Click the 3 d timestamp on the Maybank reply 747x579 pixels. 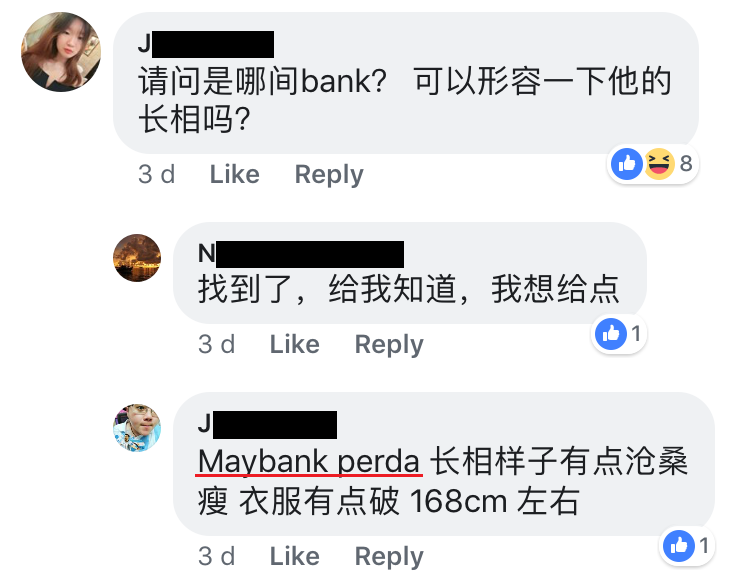pos(217,556)
